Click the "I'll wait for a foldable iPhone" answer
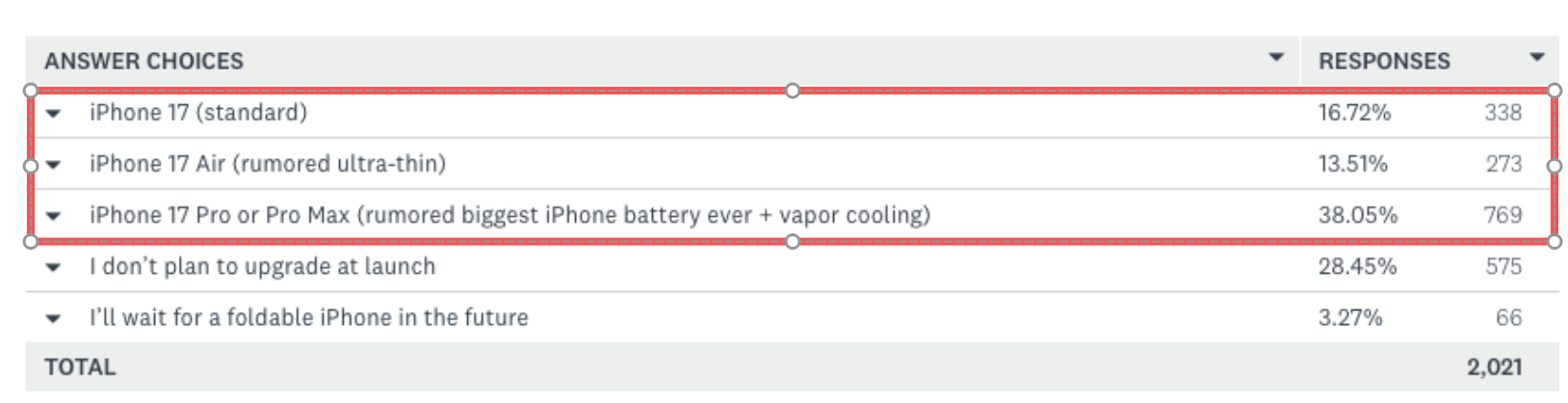This screenshot has height=403, width=1568. [308, 317]
